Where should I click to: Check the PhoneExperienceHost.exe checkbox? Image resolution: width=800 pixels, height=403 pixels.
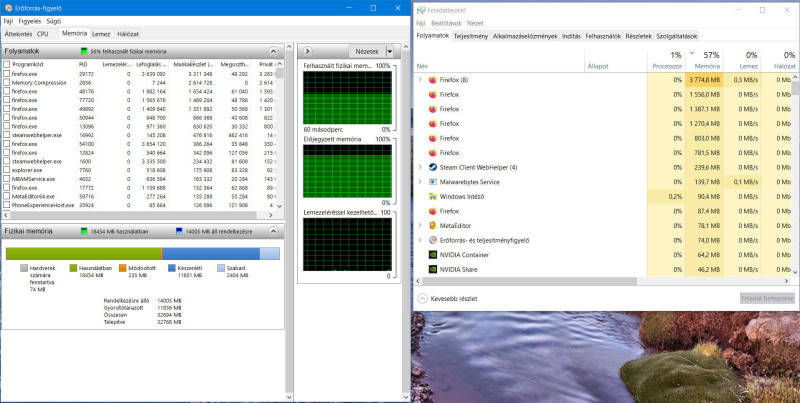(7, 205)
